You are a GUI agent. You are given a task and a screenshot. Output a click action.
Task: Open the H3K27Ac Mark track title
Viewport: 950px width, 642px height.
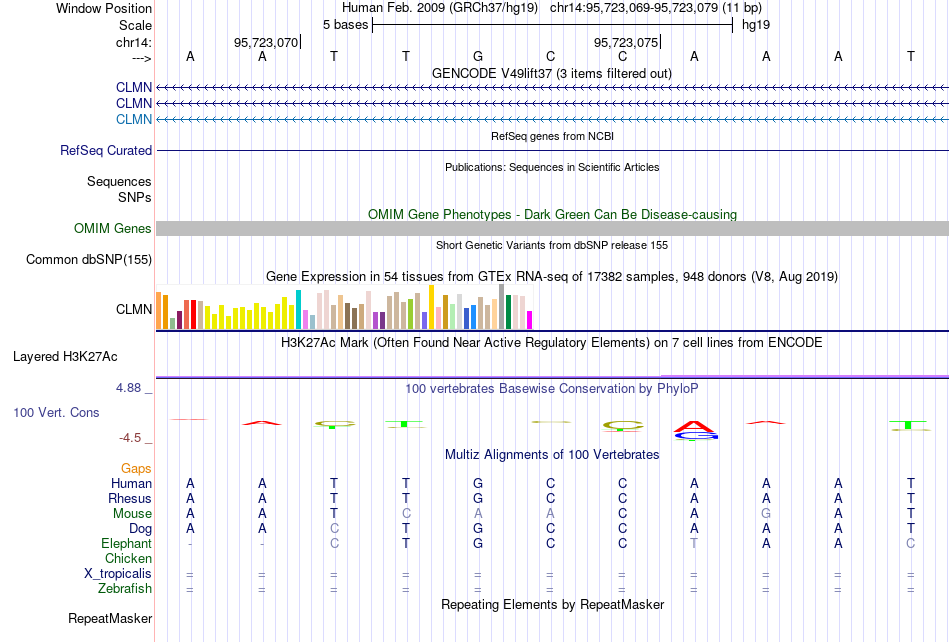tap(552, 343)
